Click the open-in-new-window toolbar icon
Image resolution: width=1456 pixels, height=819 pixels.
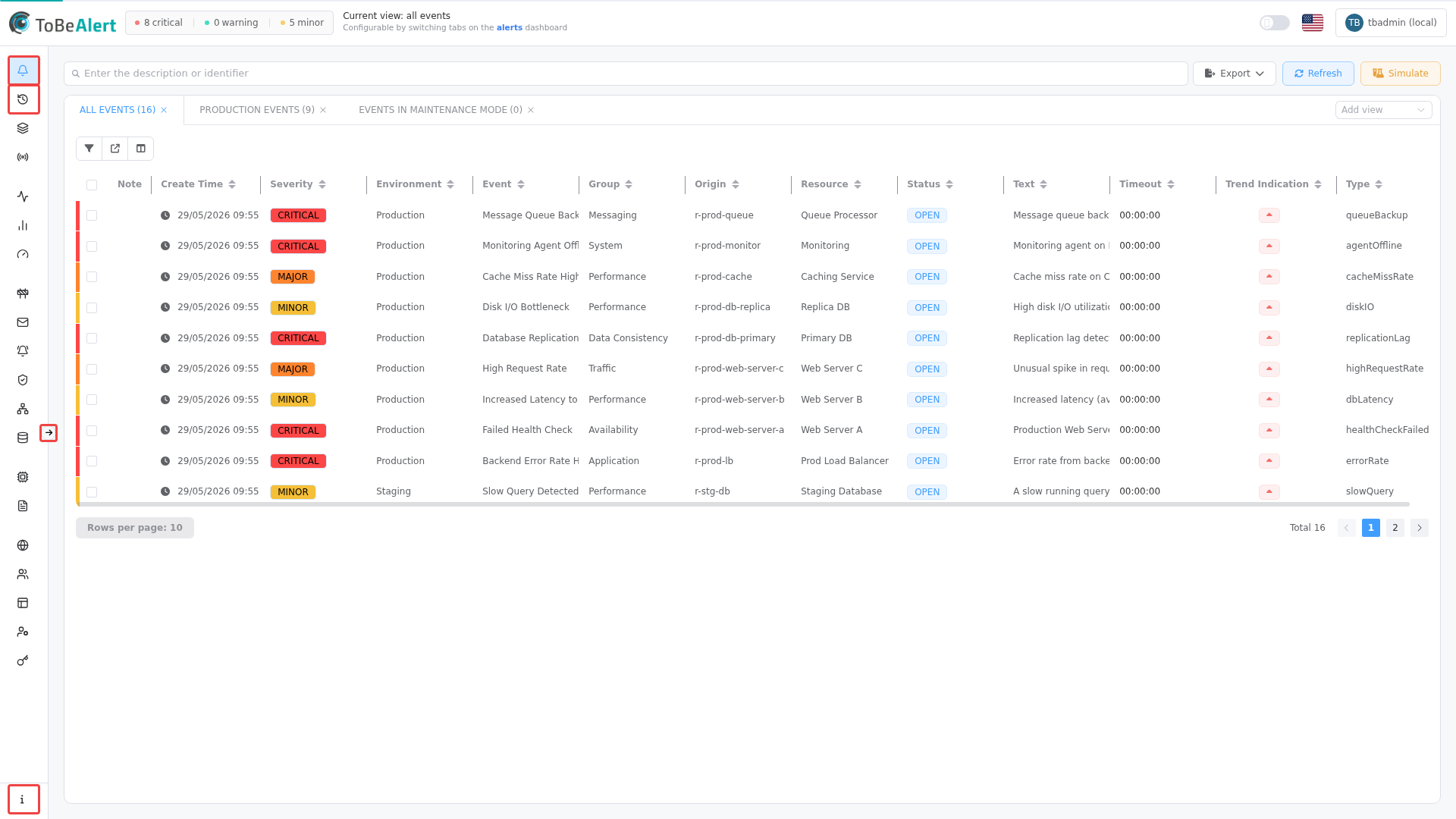tap(115, 149)
